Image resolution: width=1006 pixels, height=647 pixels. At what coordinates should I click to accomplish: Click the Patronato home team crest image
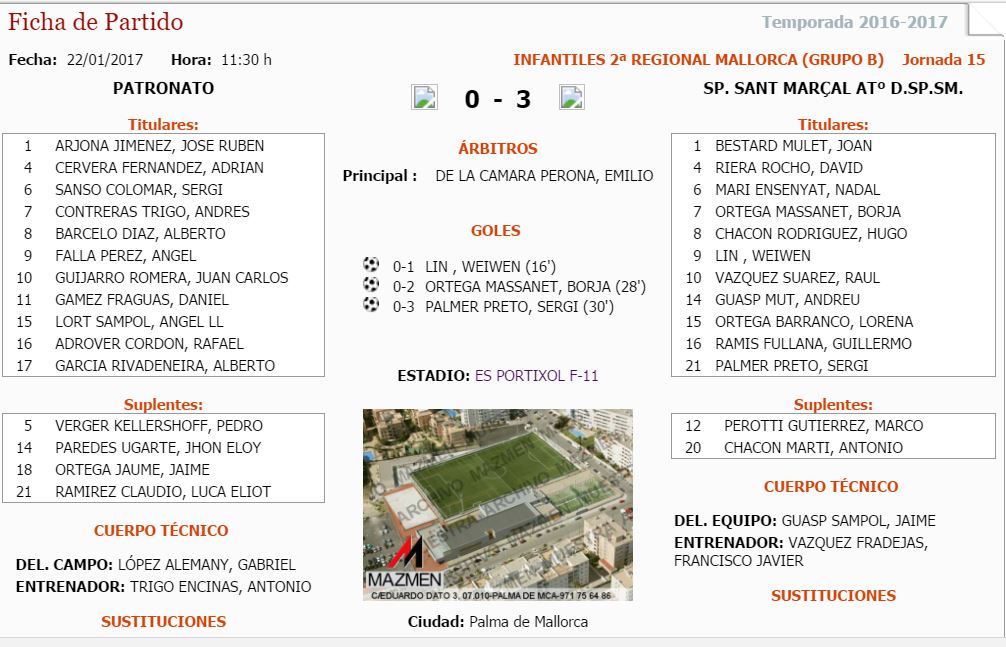point(424,98)
